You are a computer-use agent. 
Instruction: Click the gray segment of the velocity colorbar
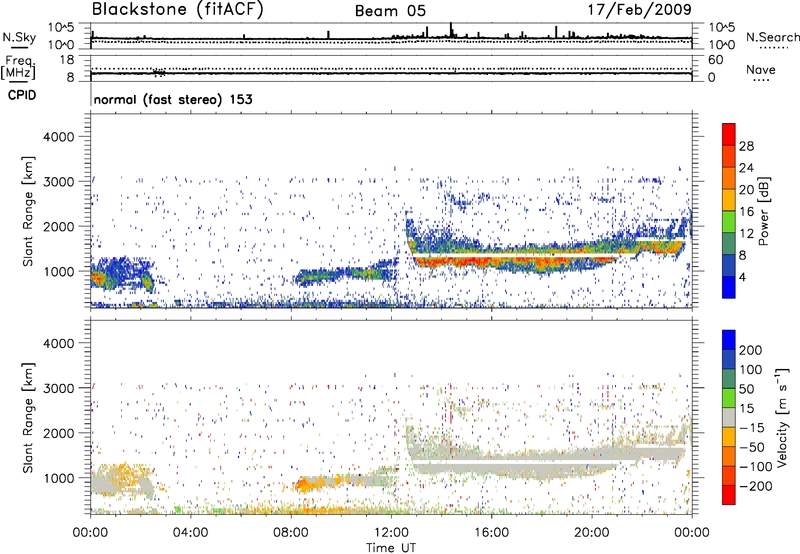729,417
